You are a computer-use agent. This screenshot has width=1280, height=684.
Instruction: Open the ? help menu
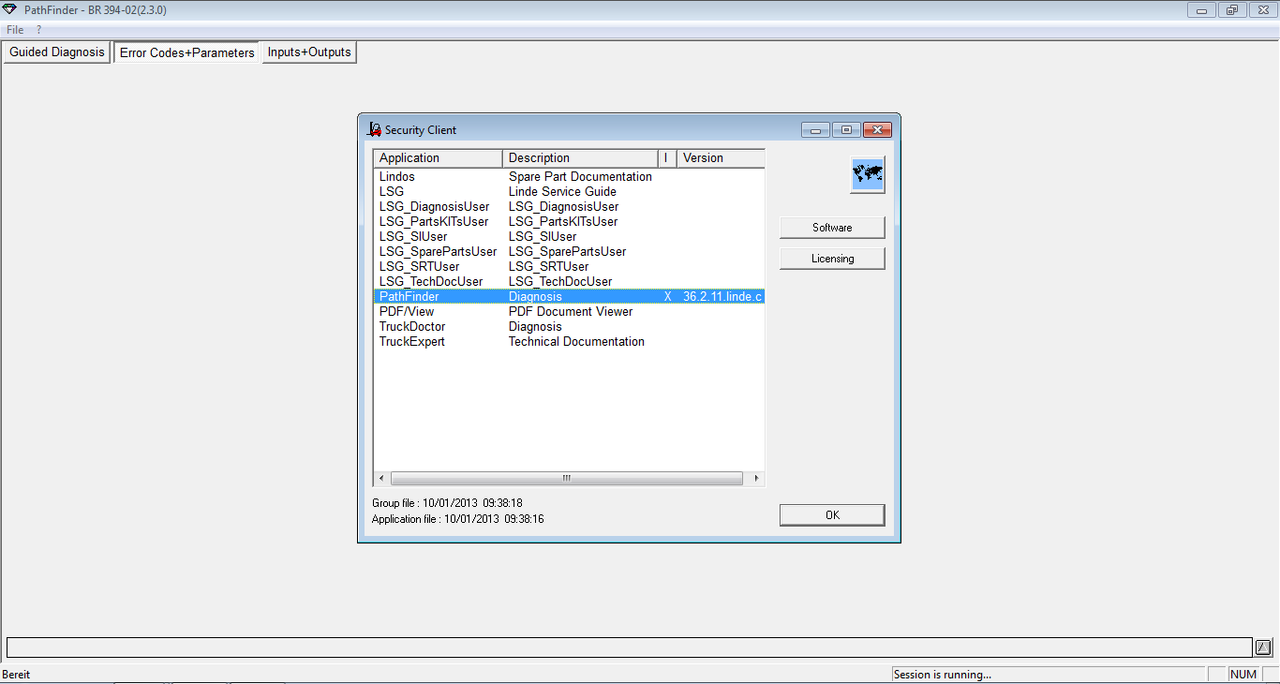coord(39,30)
